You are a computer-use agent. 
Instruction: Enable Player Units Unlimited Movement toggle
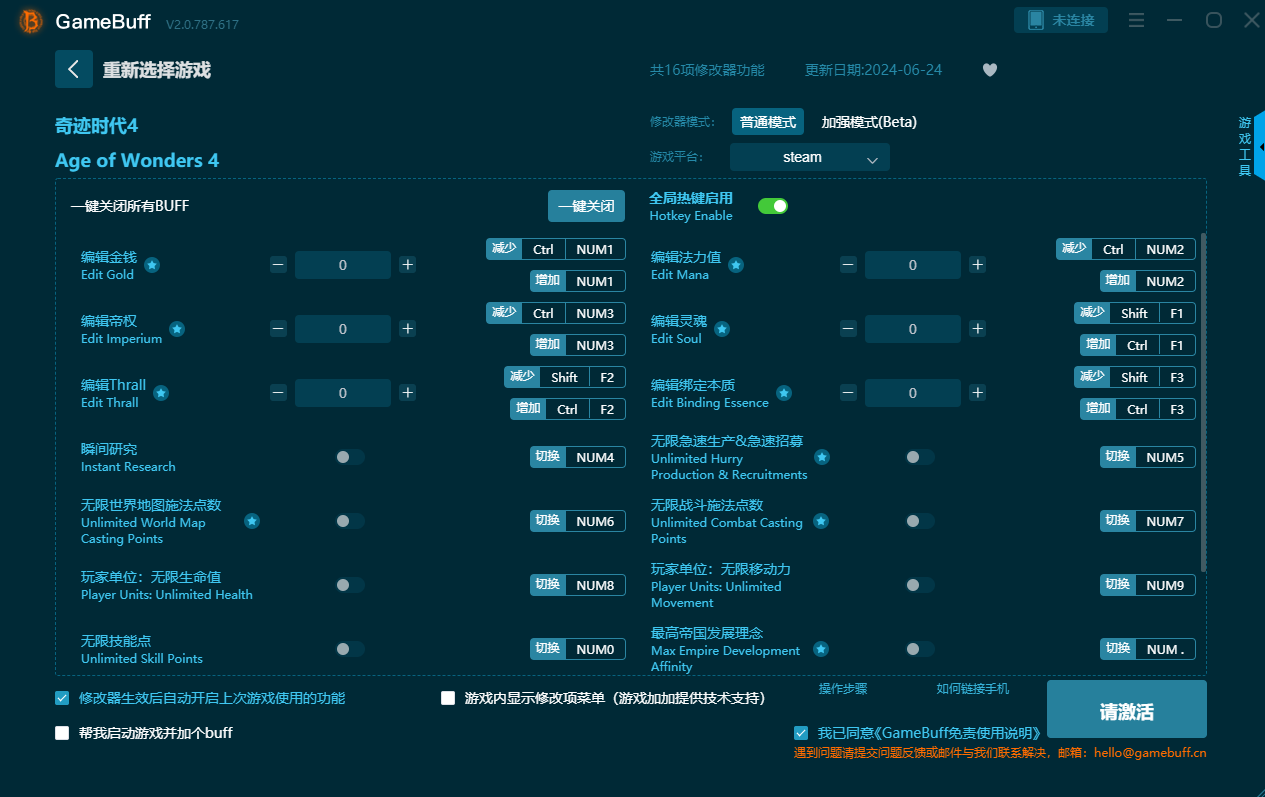point(919,585)
